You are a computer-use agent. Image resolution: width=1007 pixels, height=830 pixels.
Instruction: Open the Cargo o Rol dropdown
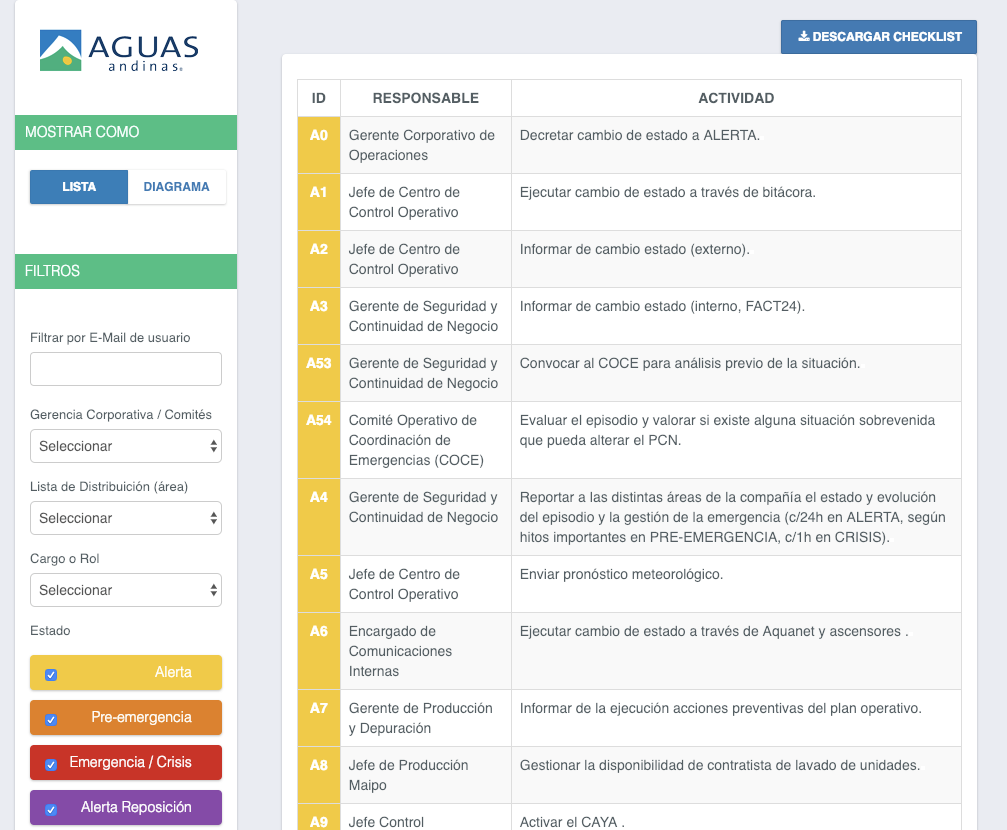click(126, 590)
